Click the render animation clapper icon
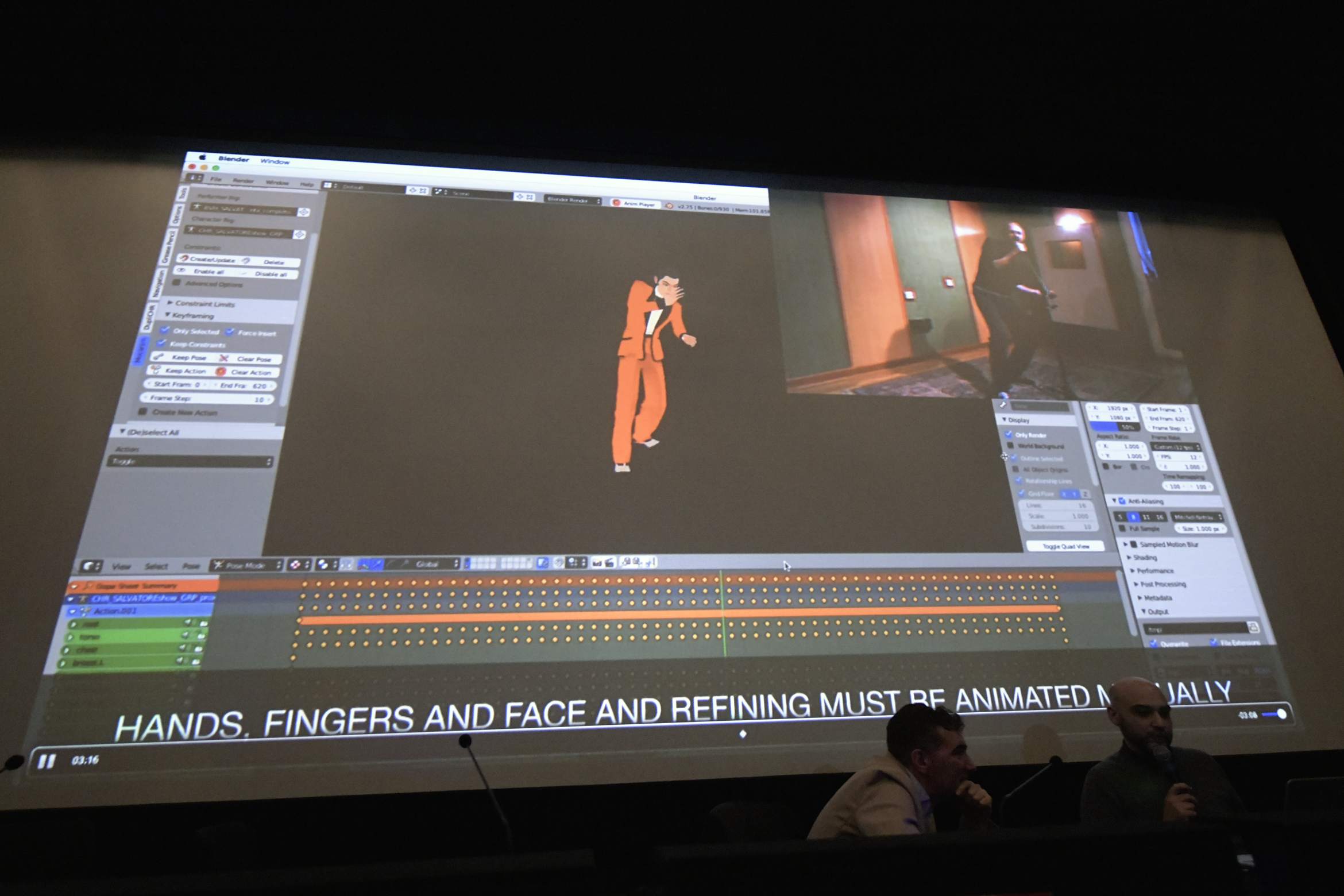Viewport: 1344px width, 896px height. click(609, 562)
